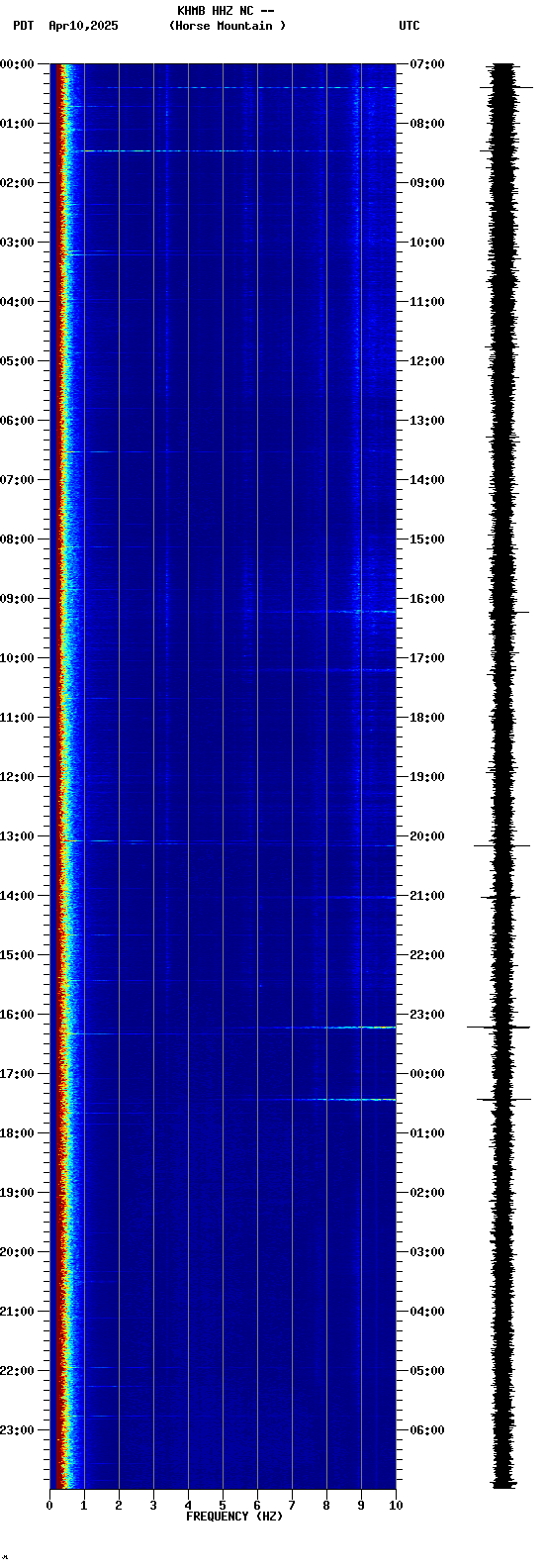Click the 12:00 PDT time tick label

click(x=17, y=777)
